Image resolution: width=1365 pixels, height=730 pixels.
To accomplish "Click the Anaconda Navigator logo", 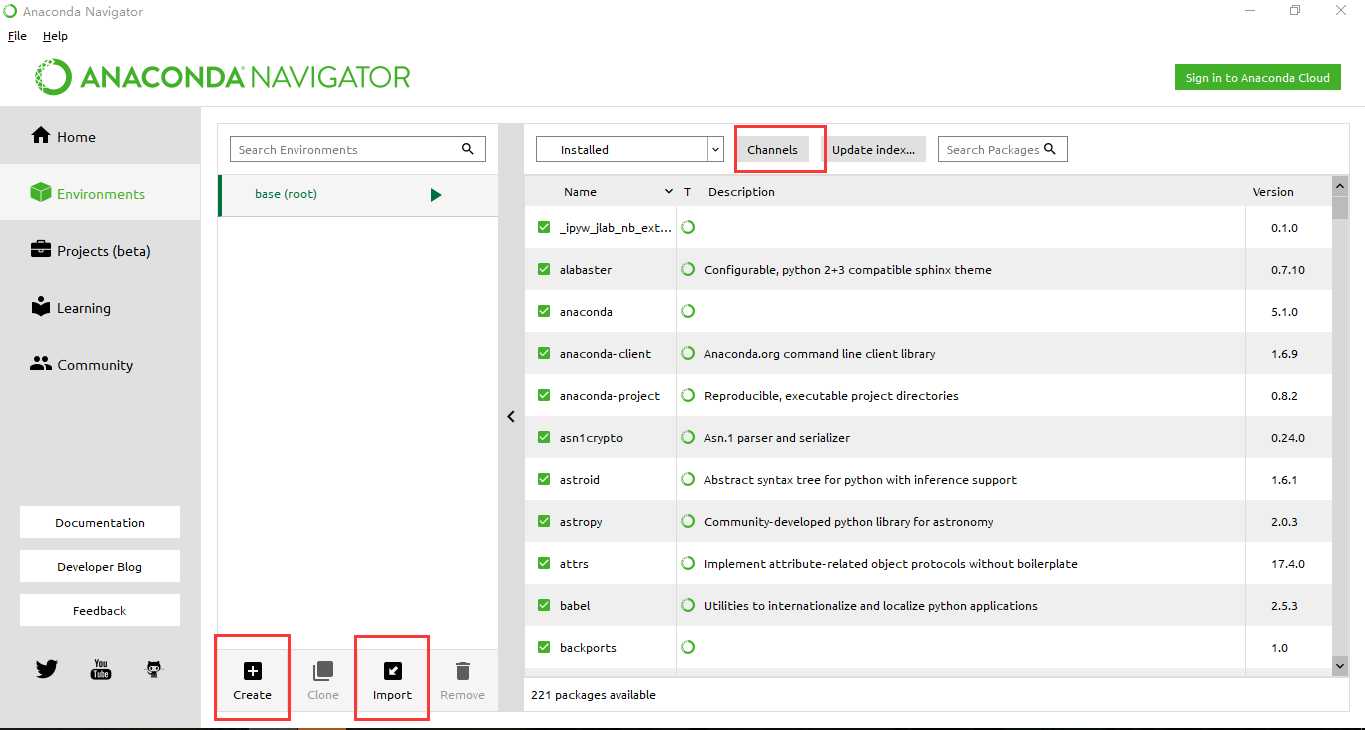I will [x=223, y=77].
